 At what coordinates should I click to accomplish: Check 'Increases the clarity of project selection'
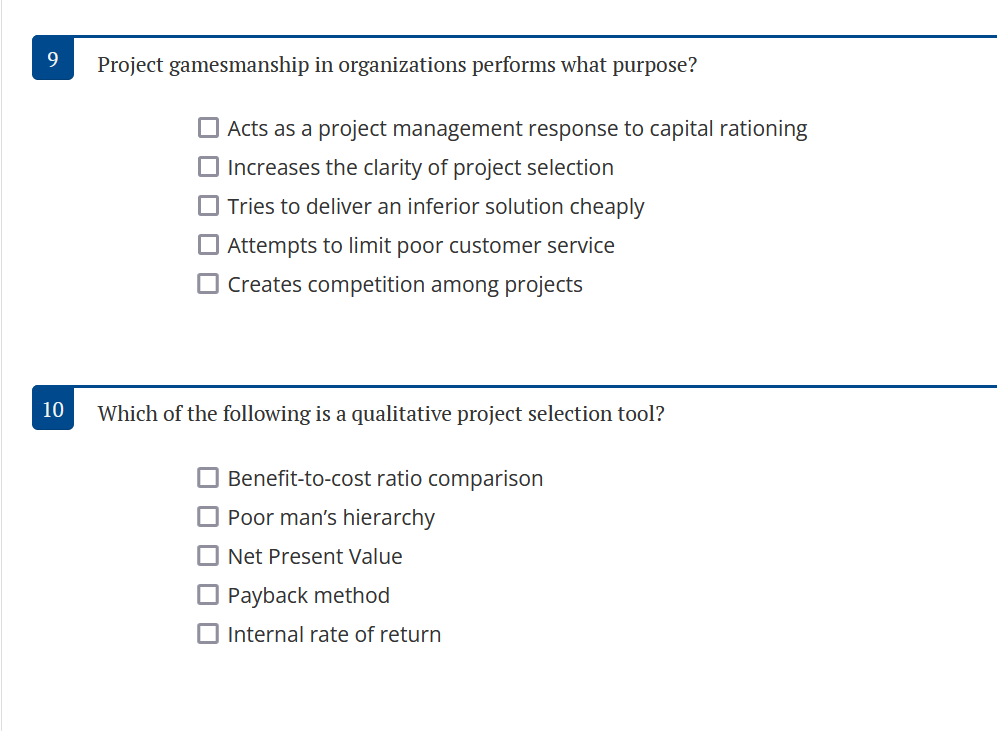(x=208, y=166)
